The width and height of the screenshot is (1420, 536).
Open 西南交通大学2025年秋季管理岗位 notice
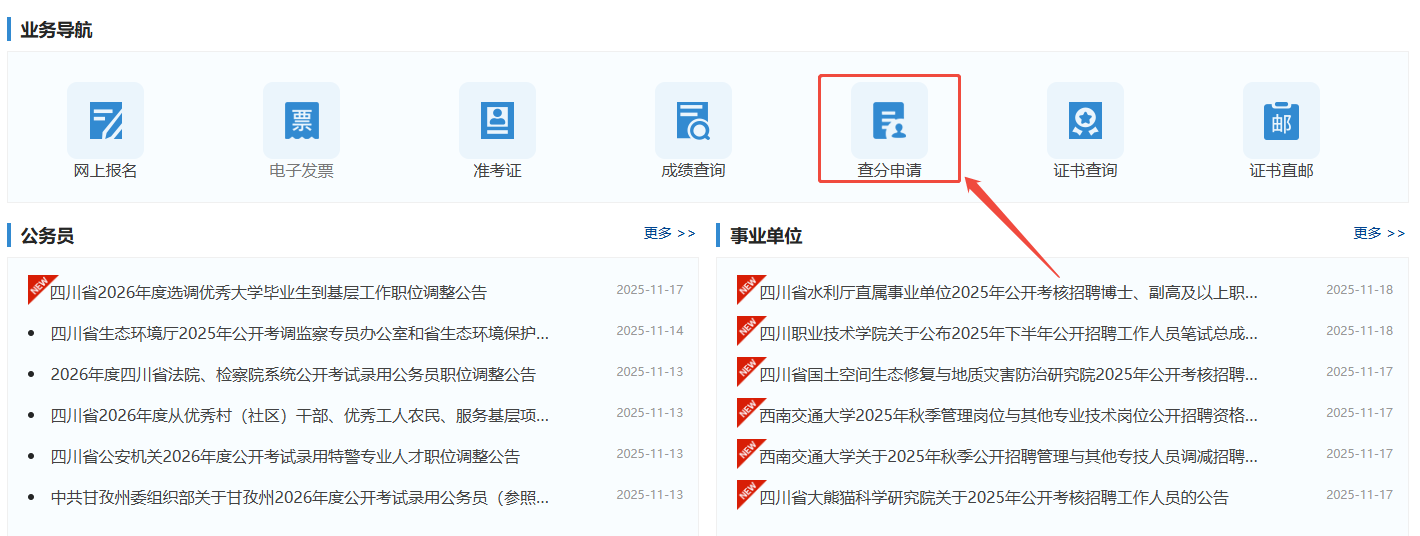coord(1008,415)
